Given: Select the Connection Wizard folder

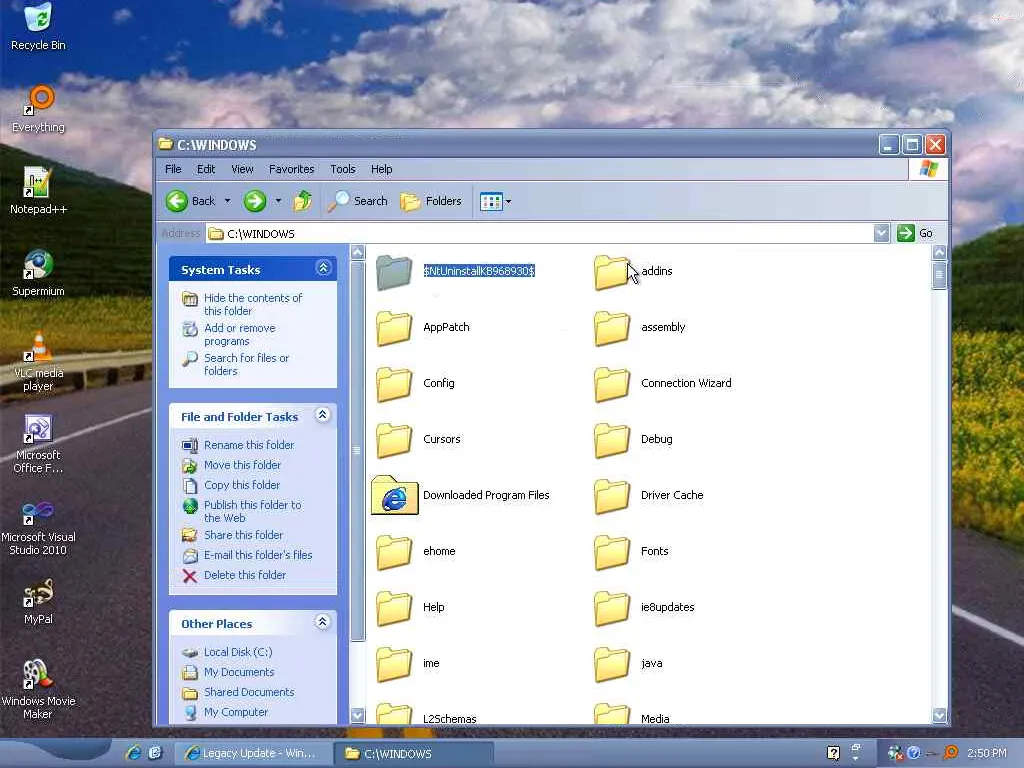Looking at the screenshot, I should pyautogui.click(x=663, y=384).
